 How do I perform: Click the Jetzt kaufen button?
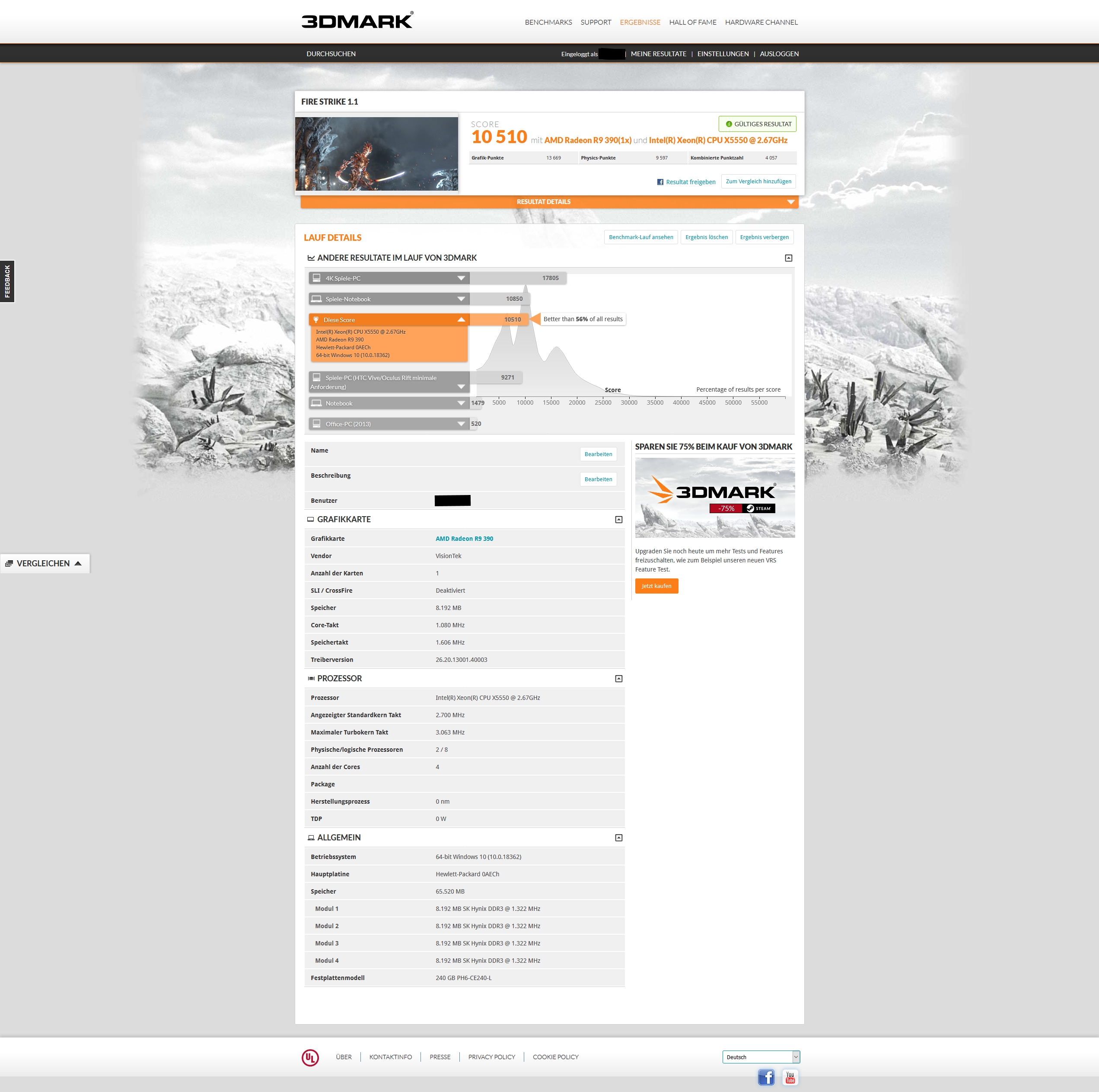pos(656,585)
